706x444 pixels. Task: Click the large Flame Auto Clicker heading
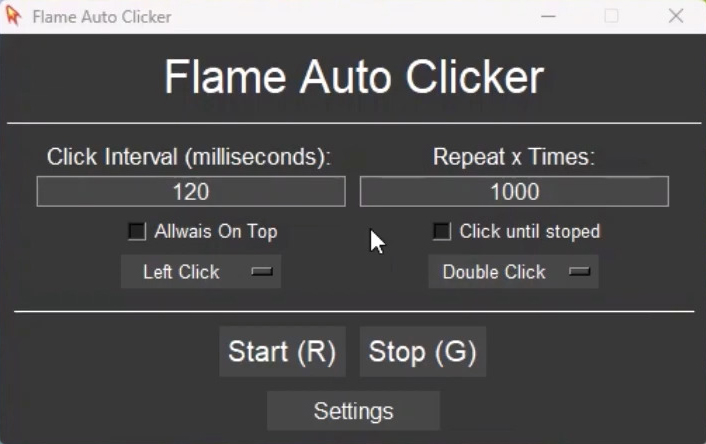(354, 77)
